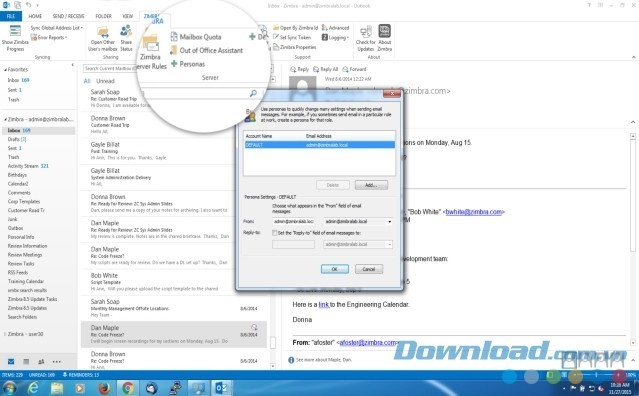
Task: Switch to the VIEW ribbon tab
Action: [x=128, y=16]
